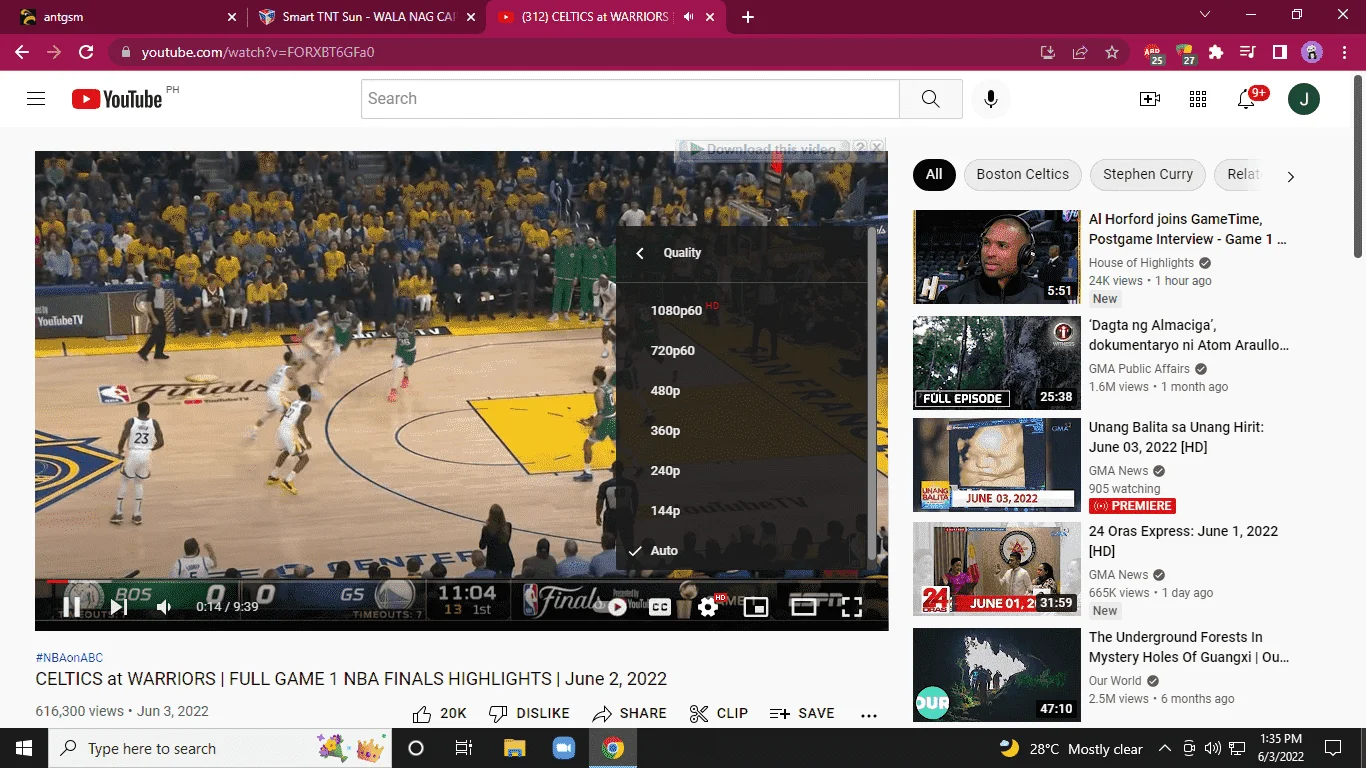Reload the page
This screenshot has width=1366, height=768.
pyautogui.click(x=86, y=52)
